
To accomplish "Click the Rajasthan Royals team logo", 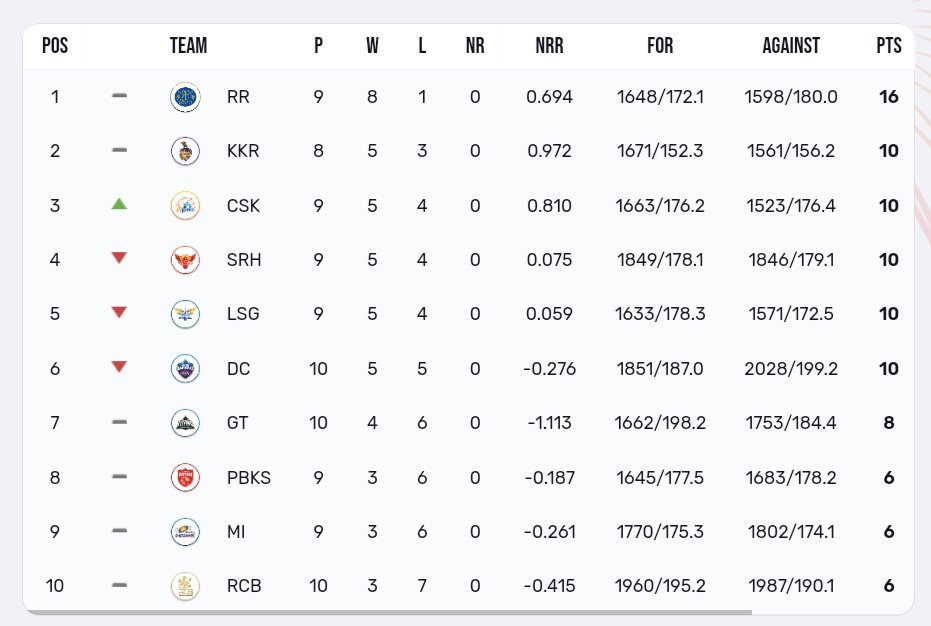I will (185, 97).
